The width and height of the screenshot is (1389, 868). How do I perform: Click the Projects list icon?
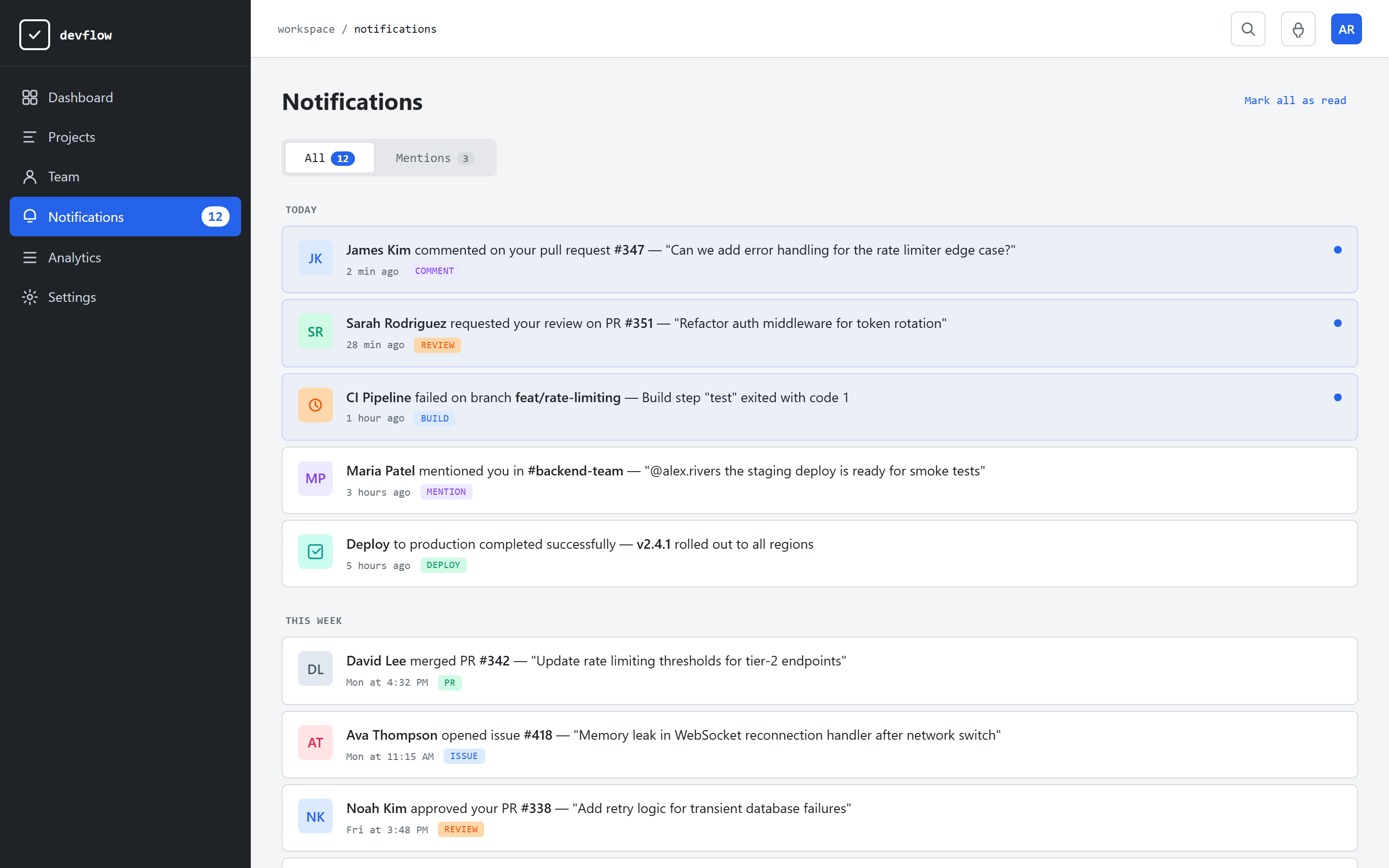click(29, 136)
